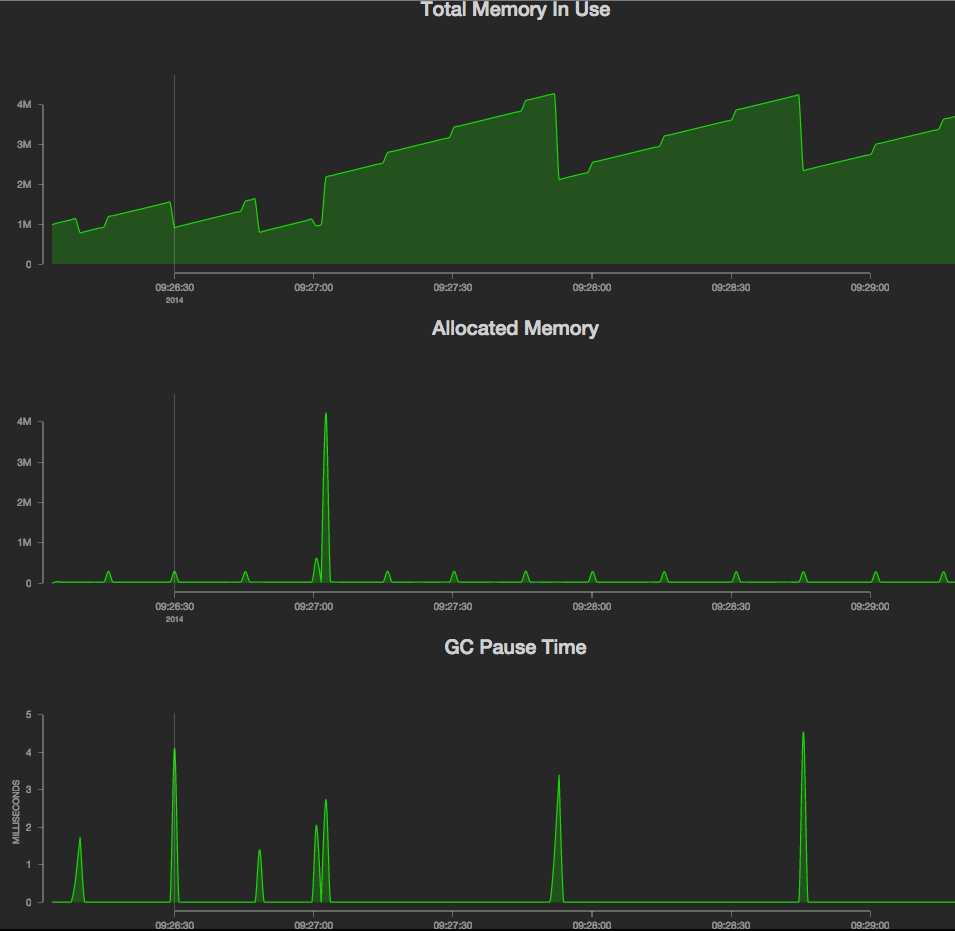The height and width of the screenshot is (931, 955).
Task: Click 09:28:30 under Total Memory In Use chart
Action: click(731, 287)
